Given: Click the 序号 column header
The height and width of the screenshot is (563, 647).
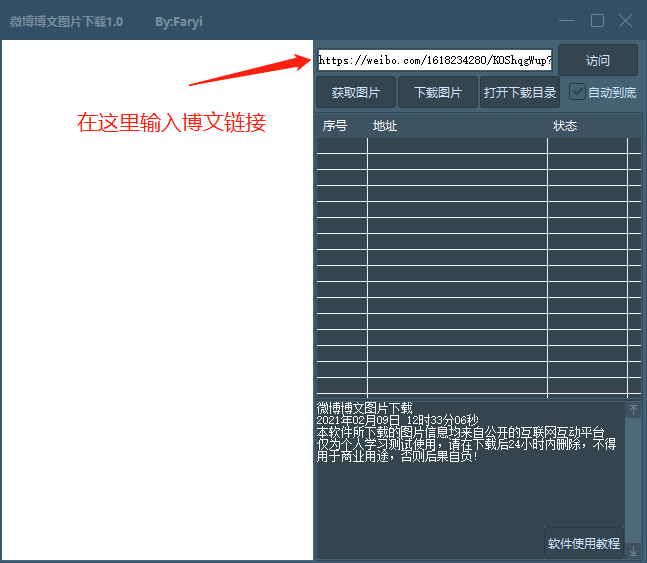Looking at the screenshot, I should click(x=335, y=125).
